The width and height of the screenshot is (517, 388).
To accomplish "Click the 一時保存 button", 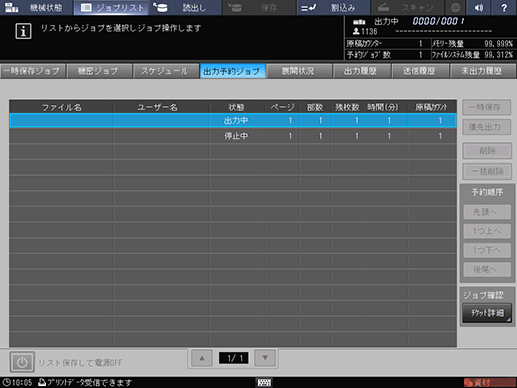I will click(x=486, y=107).
